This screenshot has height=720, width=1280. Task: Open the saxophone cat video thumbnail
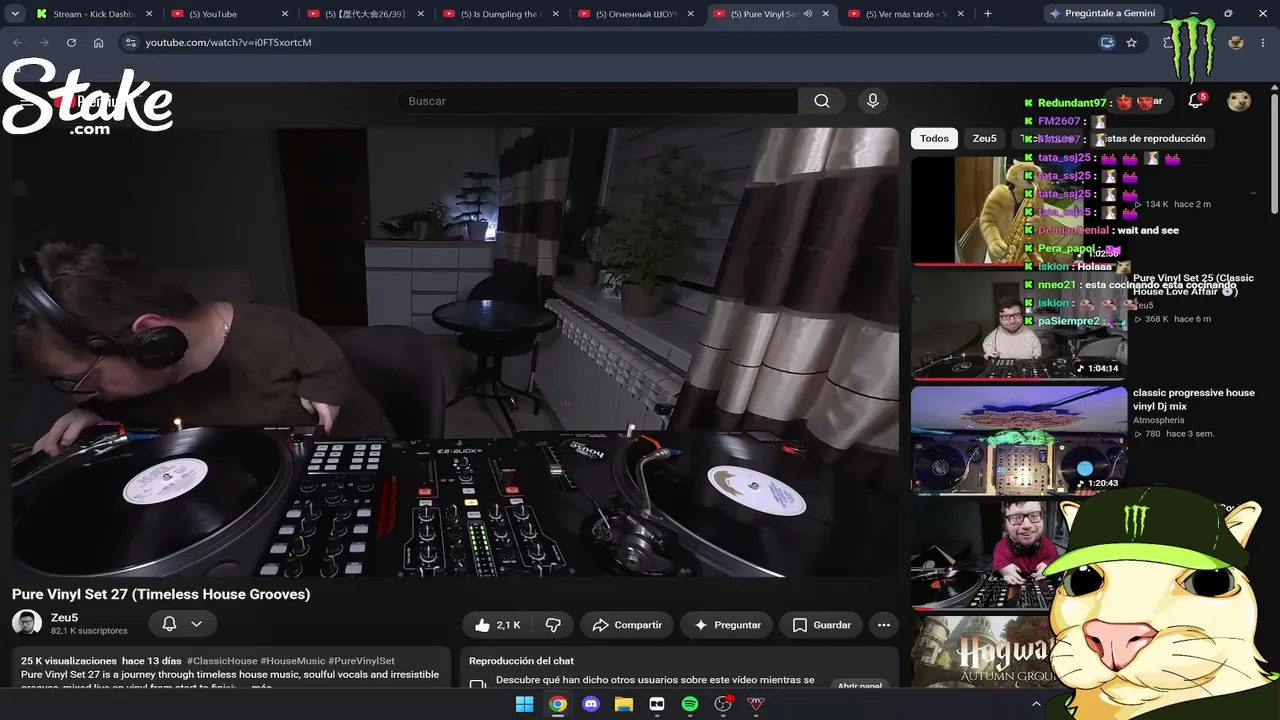pyautogui.click(x=1019, y=209)
